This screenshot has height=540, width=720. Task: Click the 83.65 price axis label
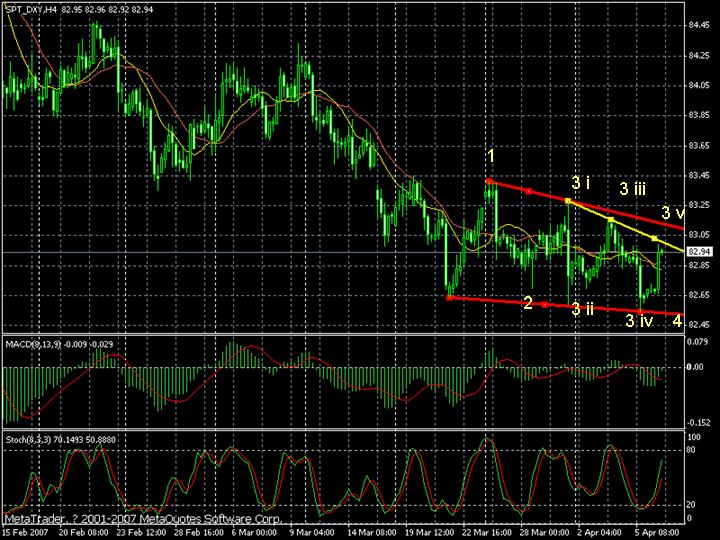699,146
